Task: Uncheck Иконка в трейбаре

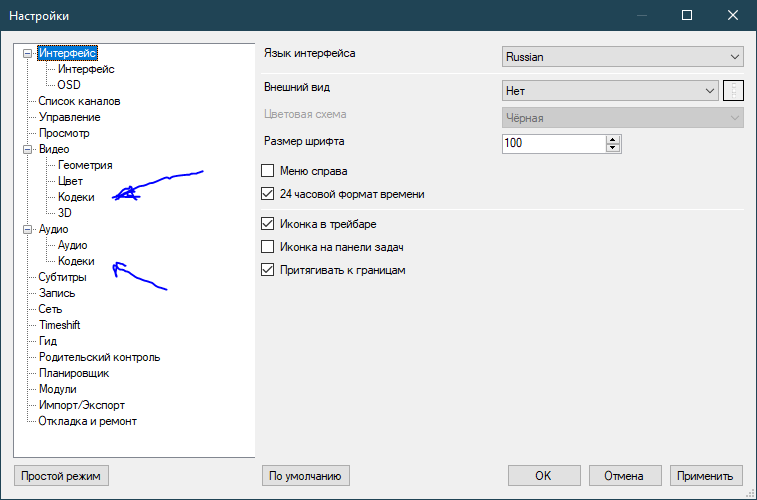Action: pyautogui.click(x=267, y=224)
